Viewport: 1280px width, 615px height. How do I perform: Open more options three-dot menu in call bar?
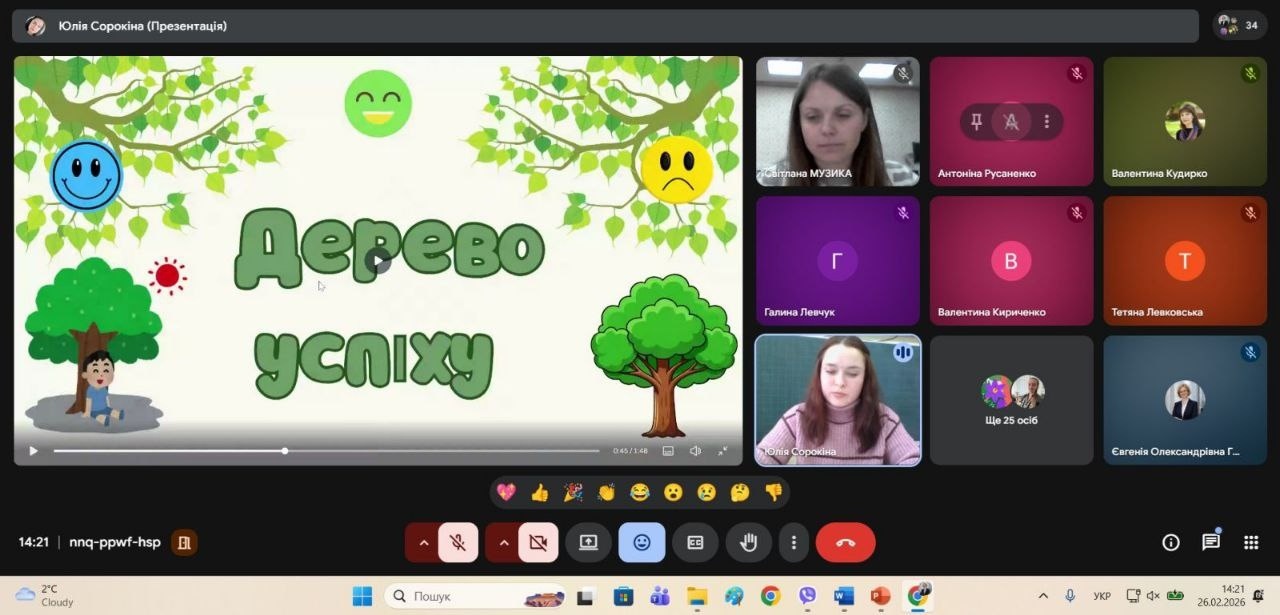point(794,543)
